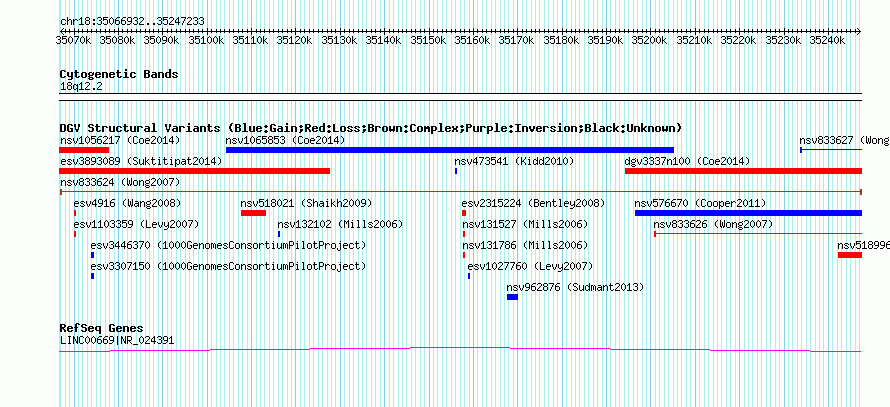Click the nsv1056217 (Coe2014) red loss bar
This screenshot has height=407, width=890.
(x=84, y=150)
